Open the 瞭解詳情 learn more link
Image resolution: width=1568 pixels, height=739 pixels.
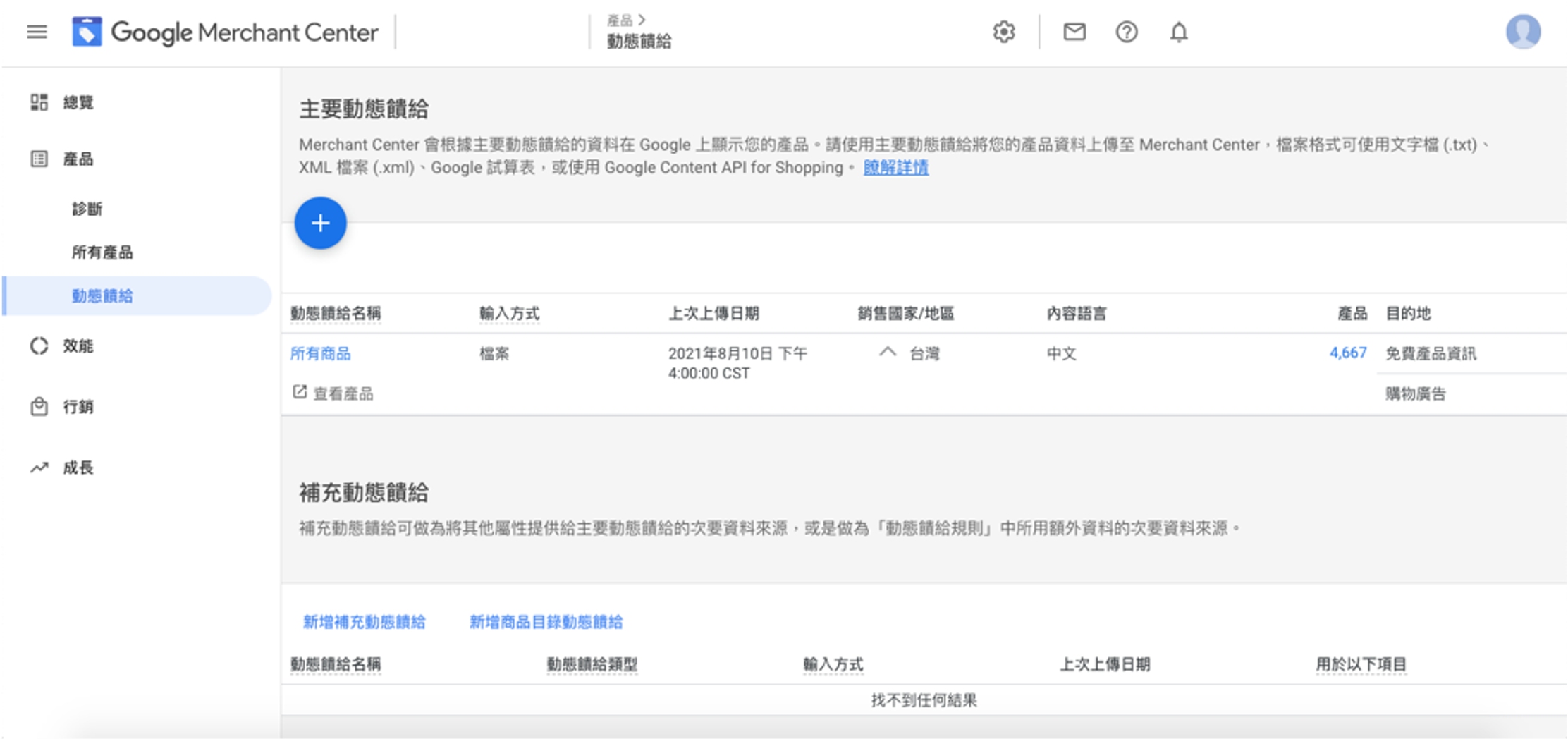pos(895,168)
